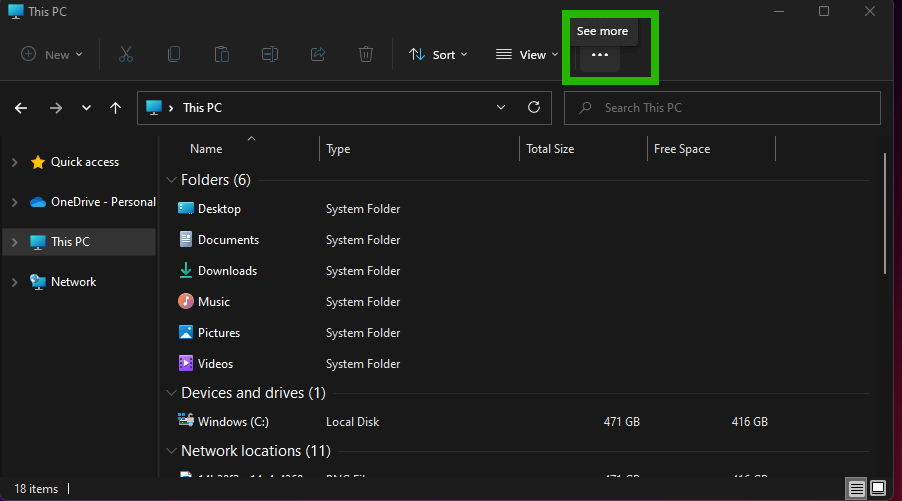Click the vertical scrollbar in file list
The width and height of the screenshot is (902, 501).
[885, 213]
